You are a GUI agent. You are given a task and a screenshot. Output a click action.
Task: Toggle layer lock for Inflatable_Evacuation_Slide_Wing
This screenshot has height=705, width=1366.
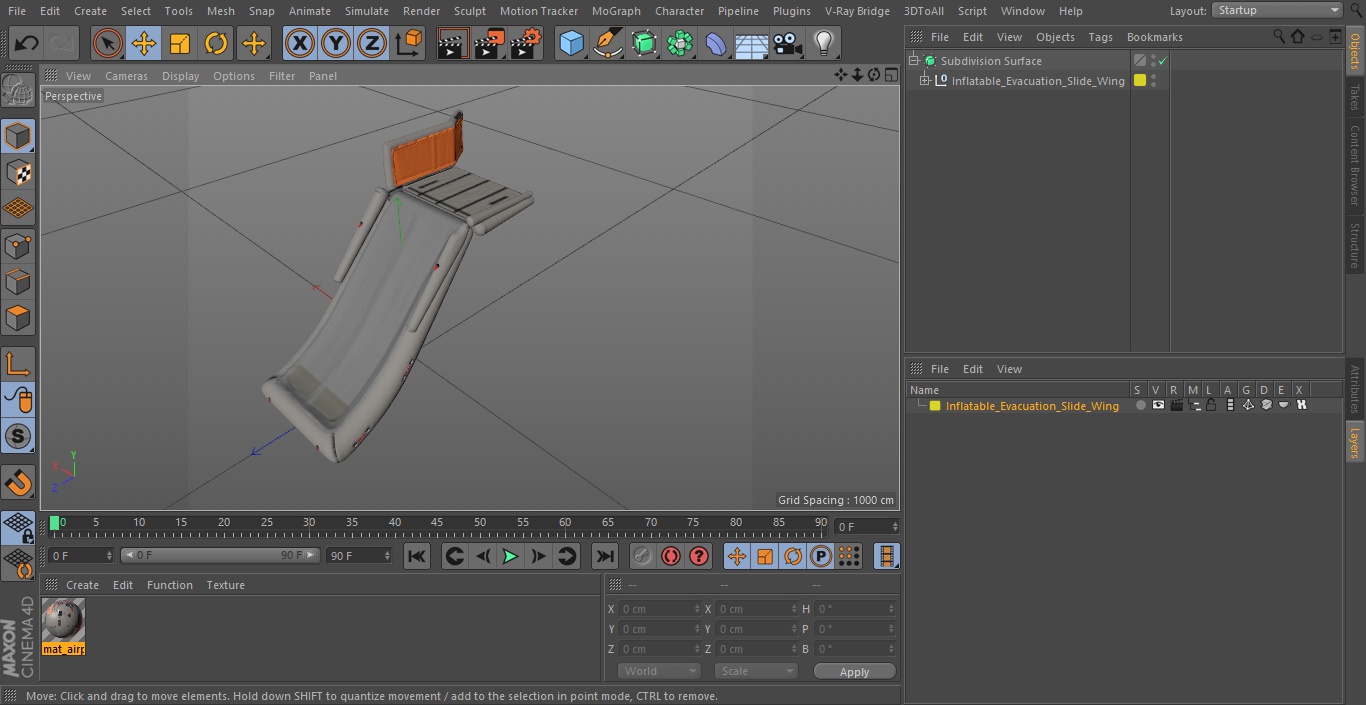(x=1211, y=405)
